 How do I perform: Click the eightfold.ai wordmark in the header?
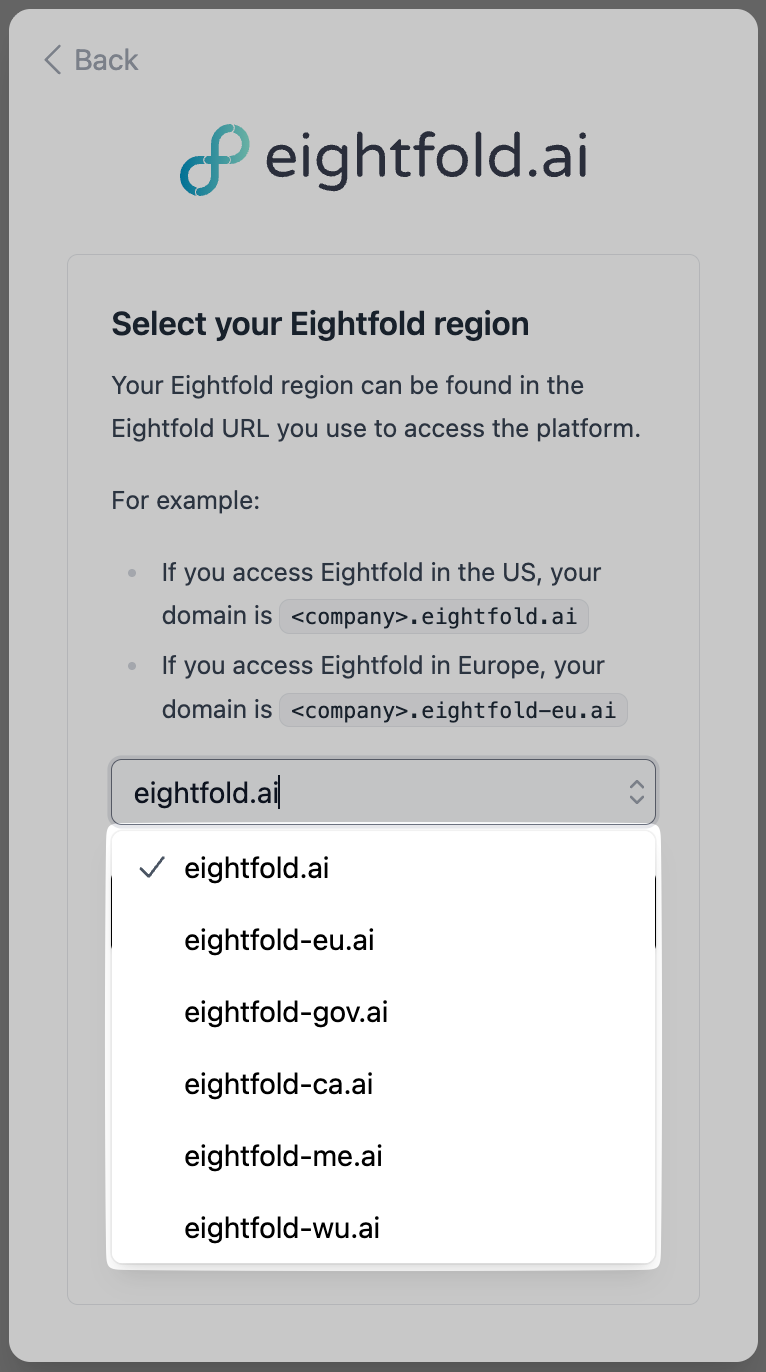(426, 160)
